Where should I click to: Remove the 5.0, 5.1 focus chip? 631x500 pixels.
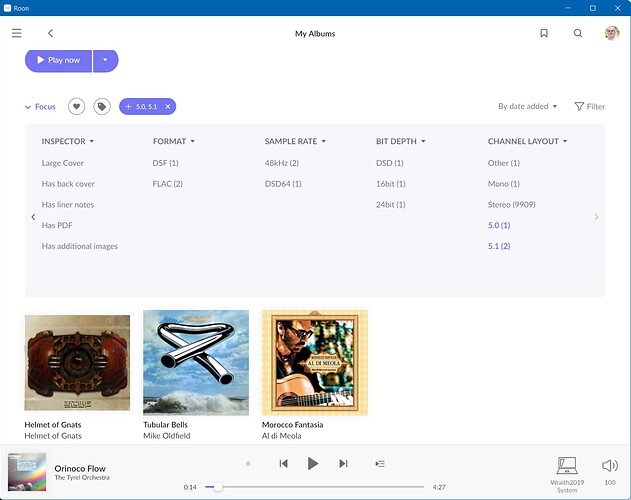tap(168, 106)
